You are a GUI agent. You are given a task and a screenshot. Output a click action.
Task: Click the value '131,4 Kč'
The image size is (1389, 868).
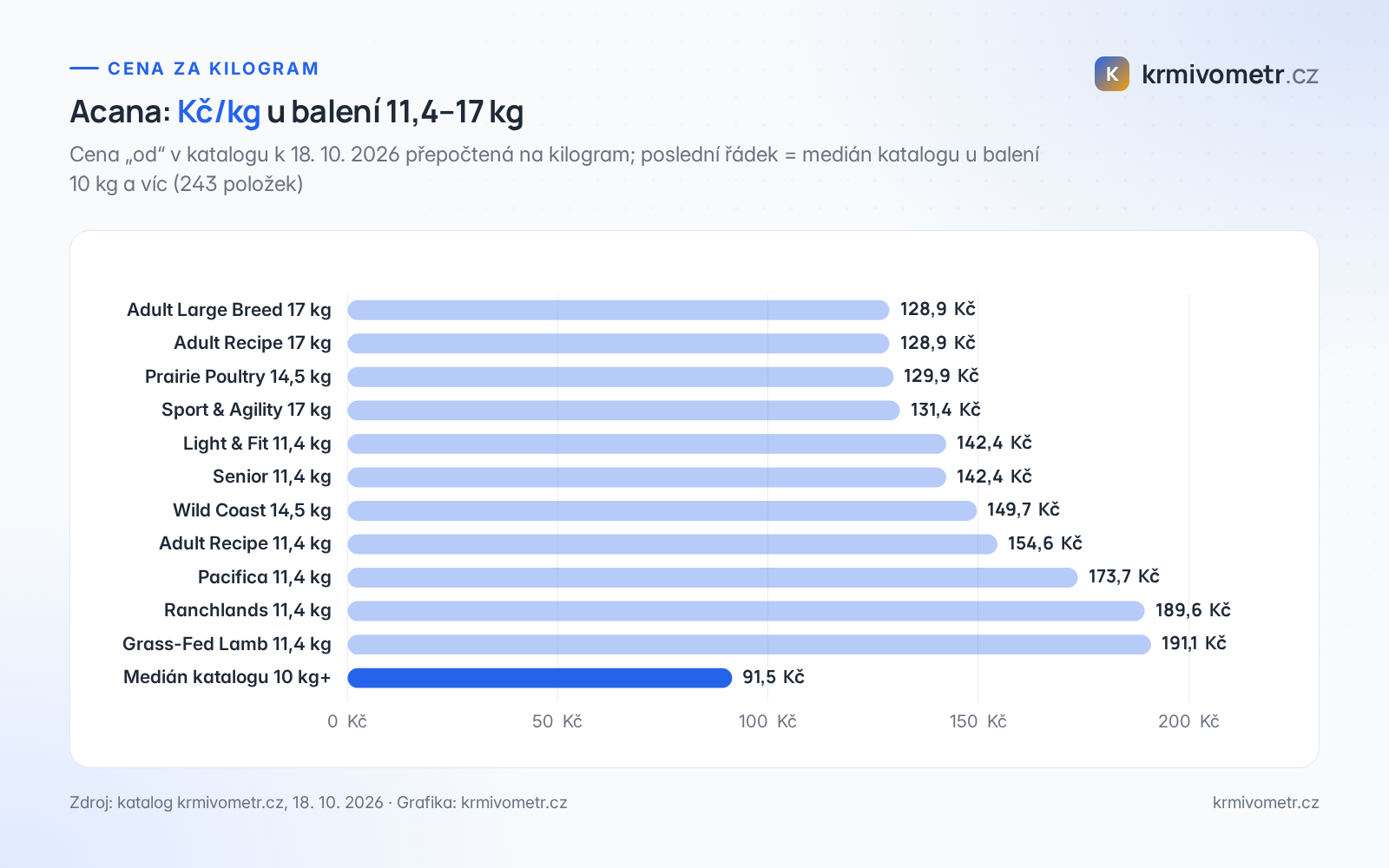pyautogui.click(x=945, y=410)
